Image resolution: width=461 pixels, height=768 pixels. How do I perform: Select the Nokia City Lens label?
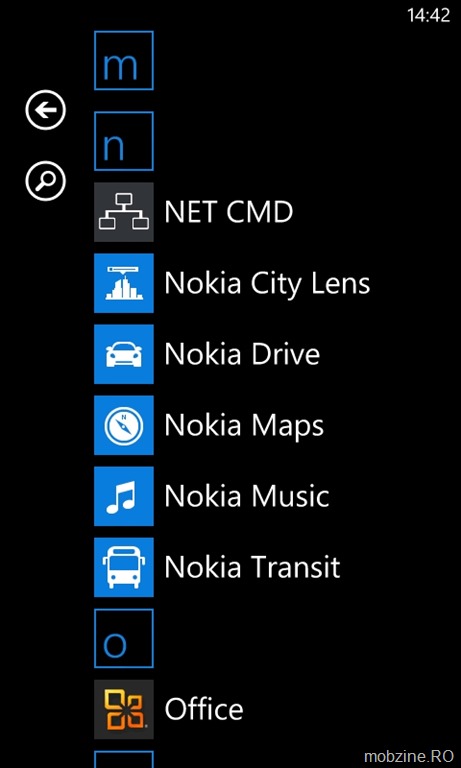tap(267, 285)
